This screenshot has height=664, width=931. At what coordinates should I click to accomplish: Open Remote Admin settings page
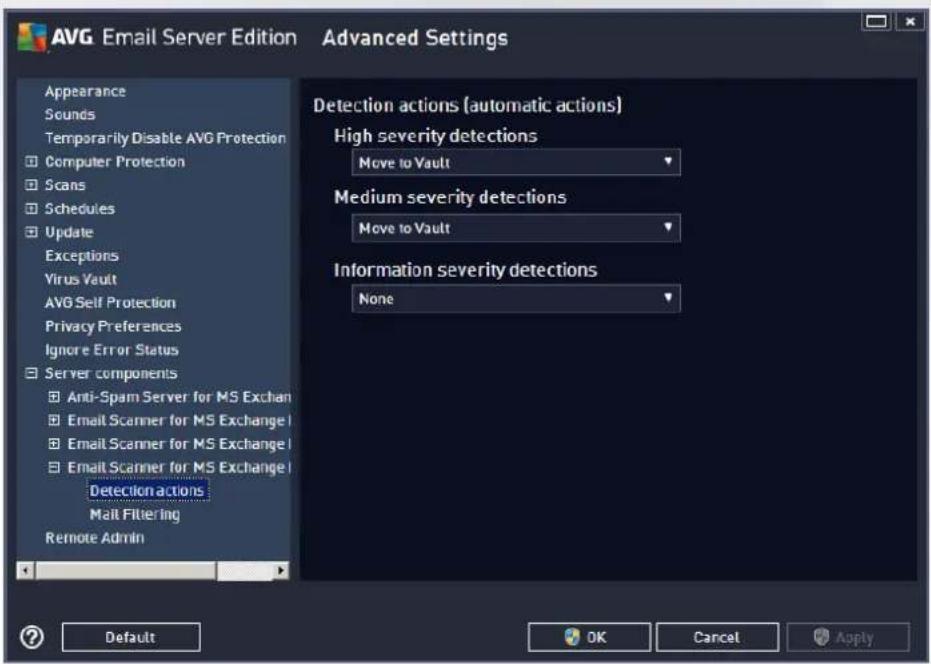pos(94,537)
